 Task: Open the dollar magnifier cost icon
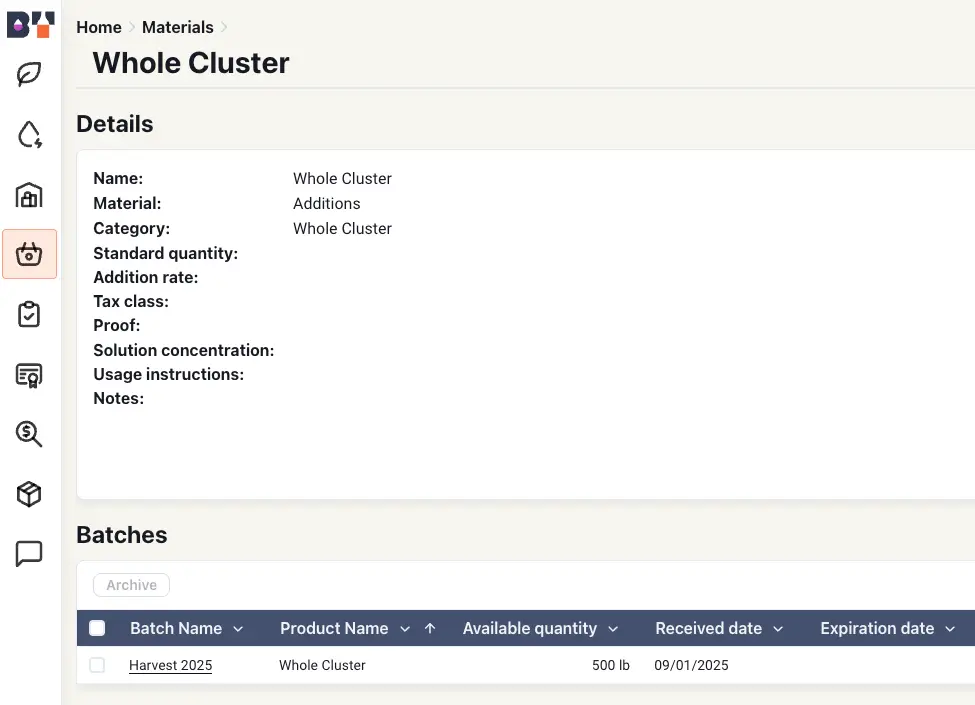point(29,433)
